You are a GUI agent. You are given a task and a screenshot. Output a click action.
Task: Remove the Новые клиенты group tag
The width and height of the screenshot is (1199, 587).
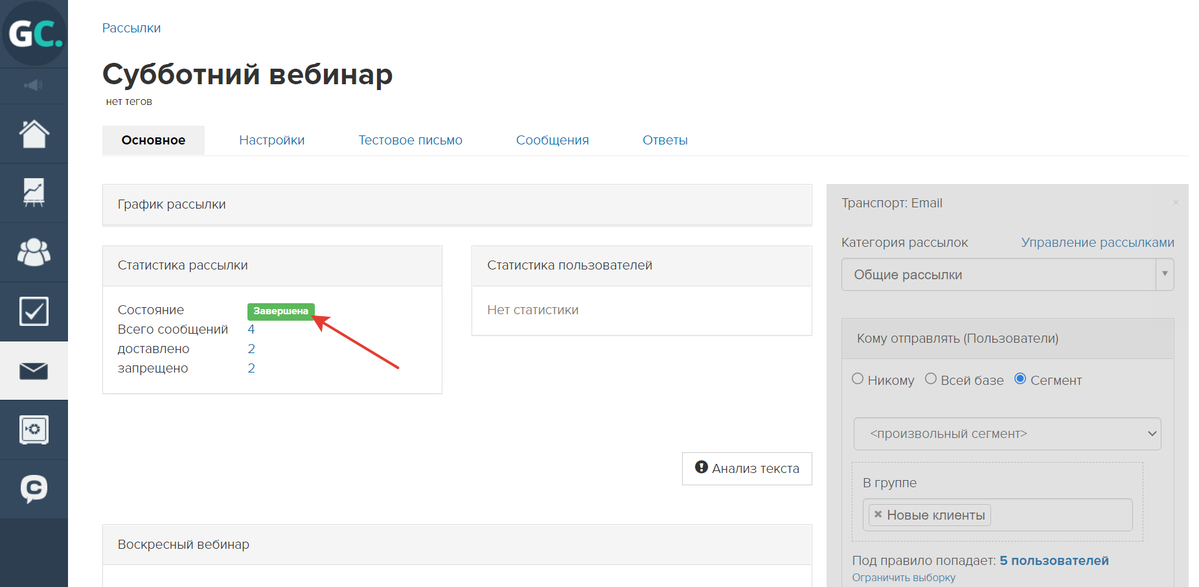pos(878,515)
